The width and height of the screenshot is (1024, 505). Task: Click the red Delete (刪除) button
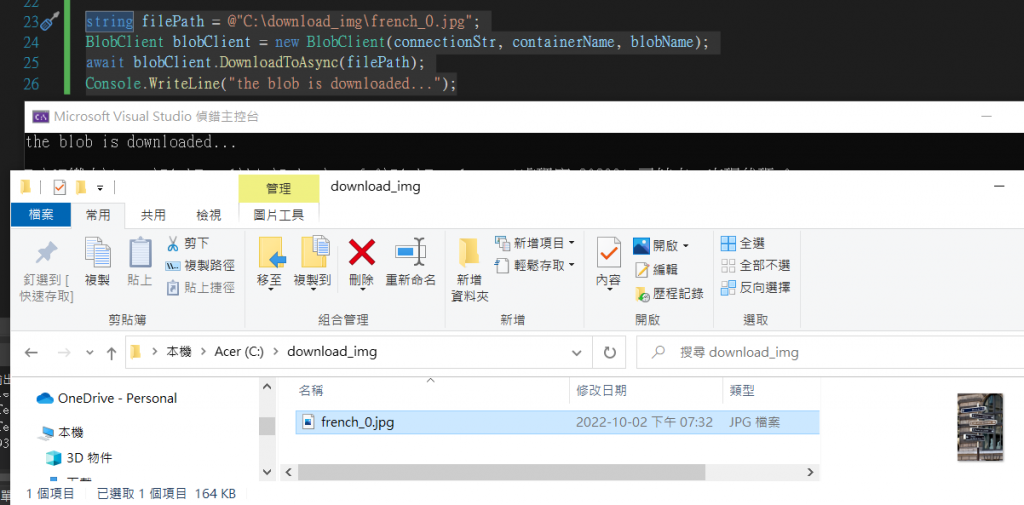pos(361,265)
